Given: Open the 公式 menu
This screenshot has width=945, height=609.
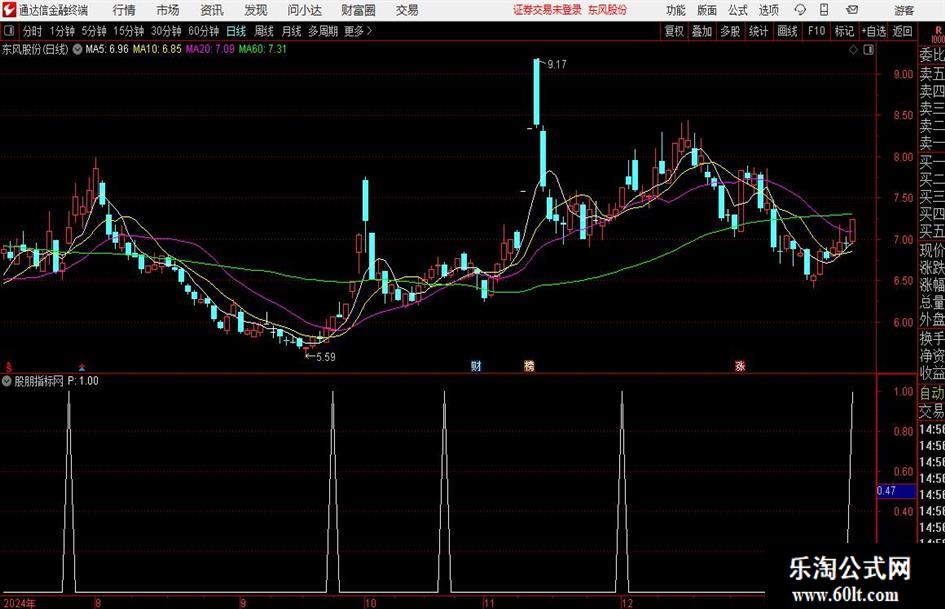Looking at the screenshot, I should (738, 10).
